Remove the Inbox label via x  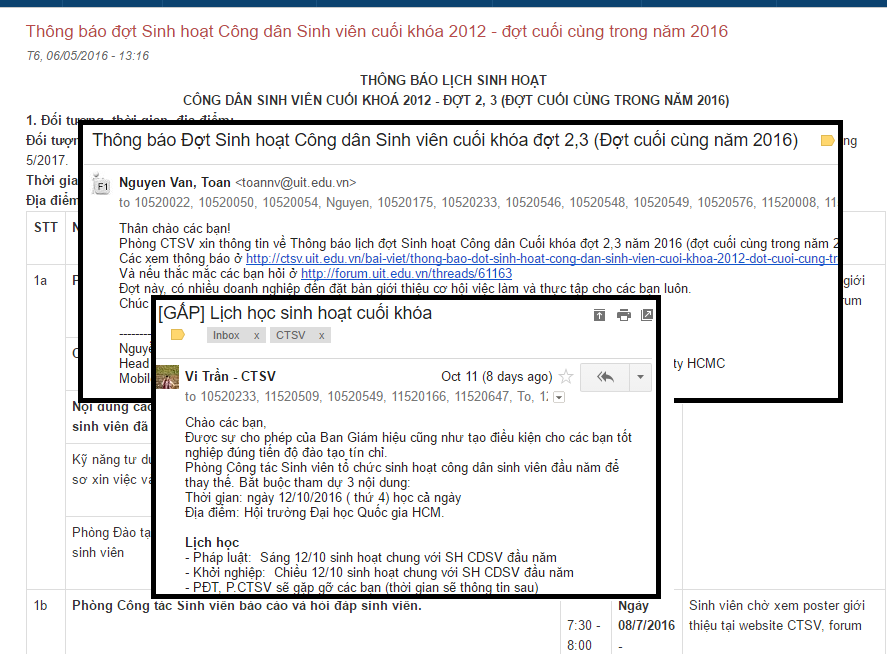[x=257, y=336]
